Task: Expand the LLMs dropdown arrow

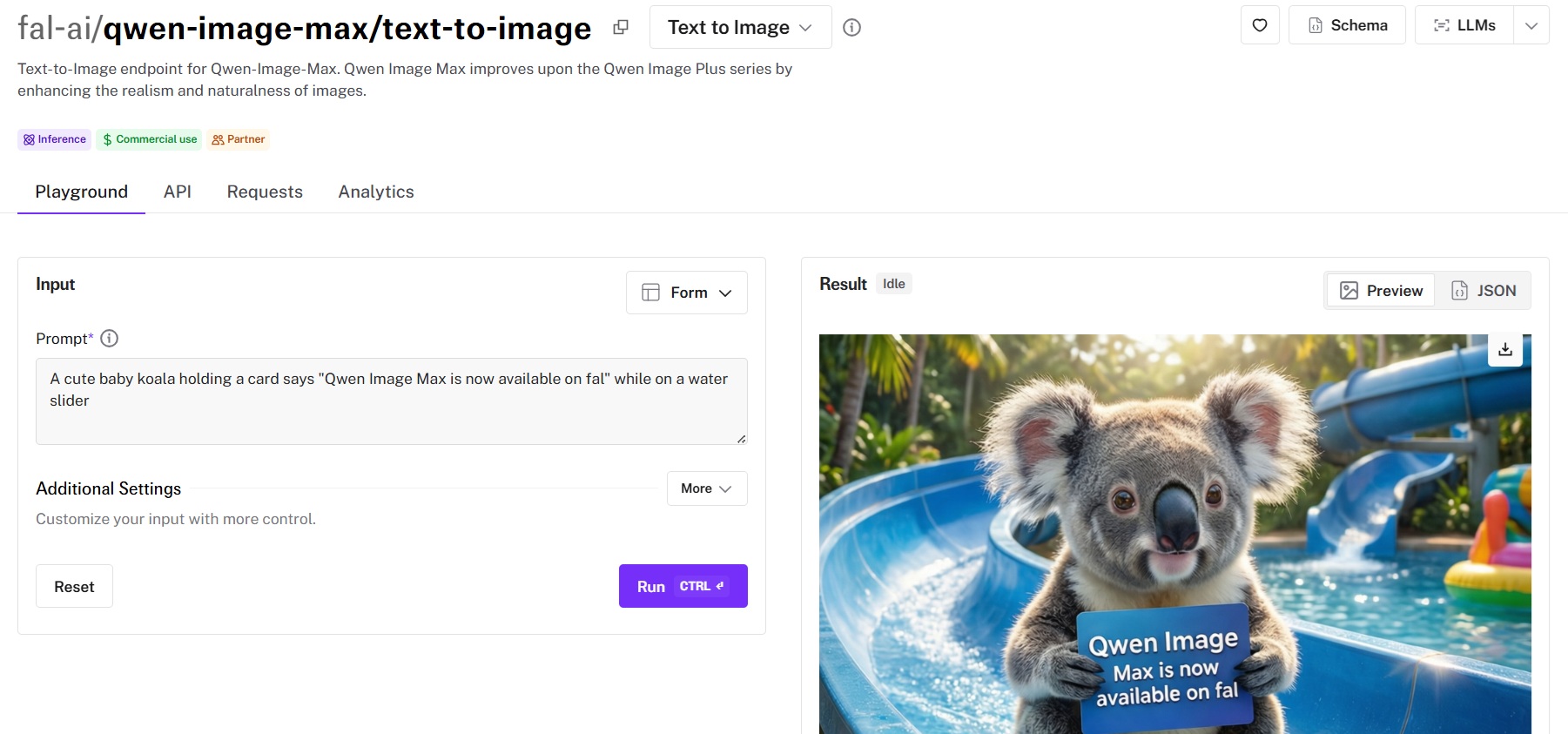Action: tap(1531, 25)
